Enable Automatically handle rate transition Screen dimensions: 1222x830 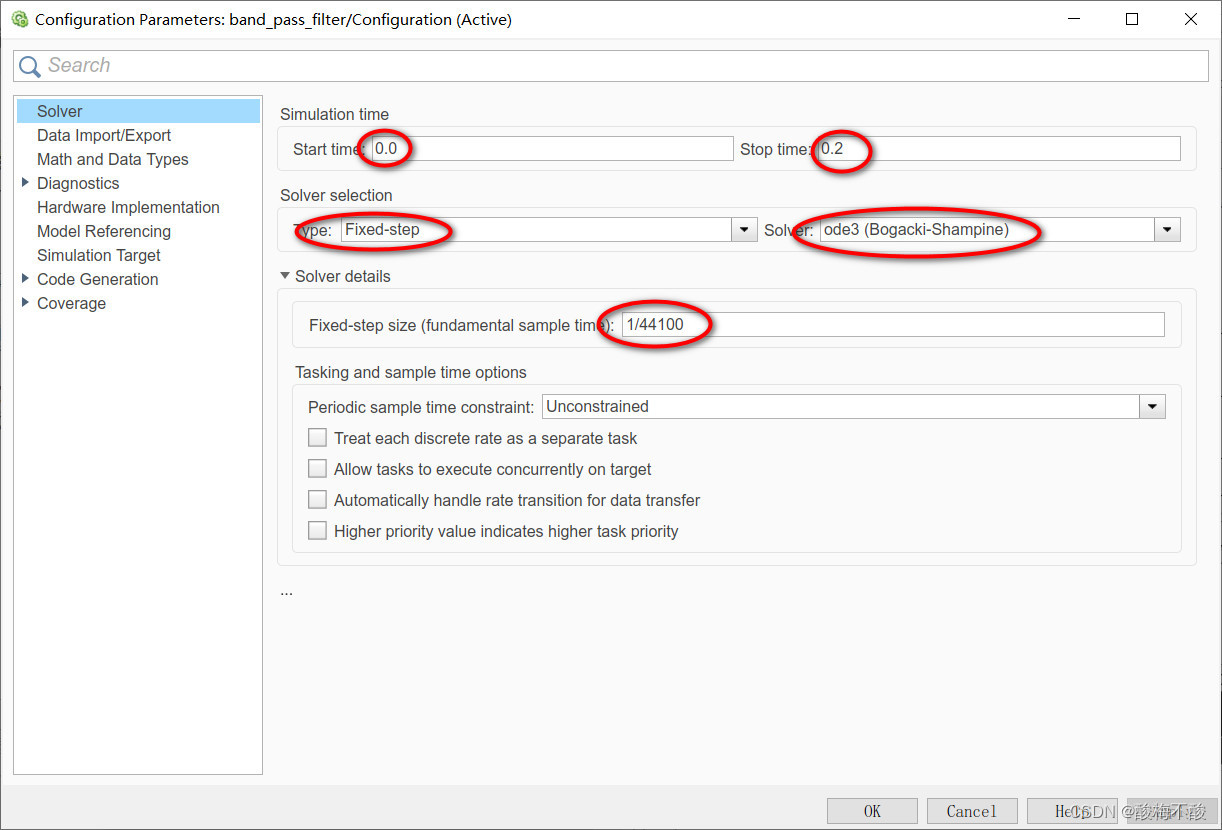tap(317, 500)
